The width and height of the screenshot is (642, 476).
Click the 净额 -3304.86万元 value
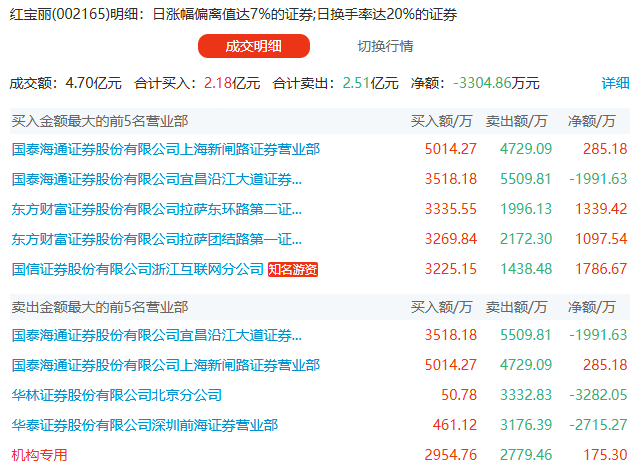point(475,83)
